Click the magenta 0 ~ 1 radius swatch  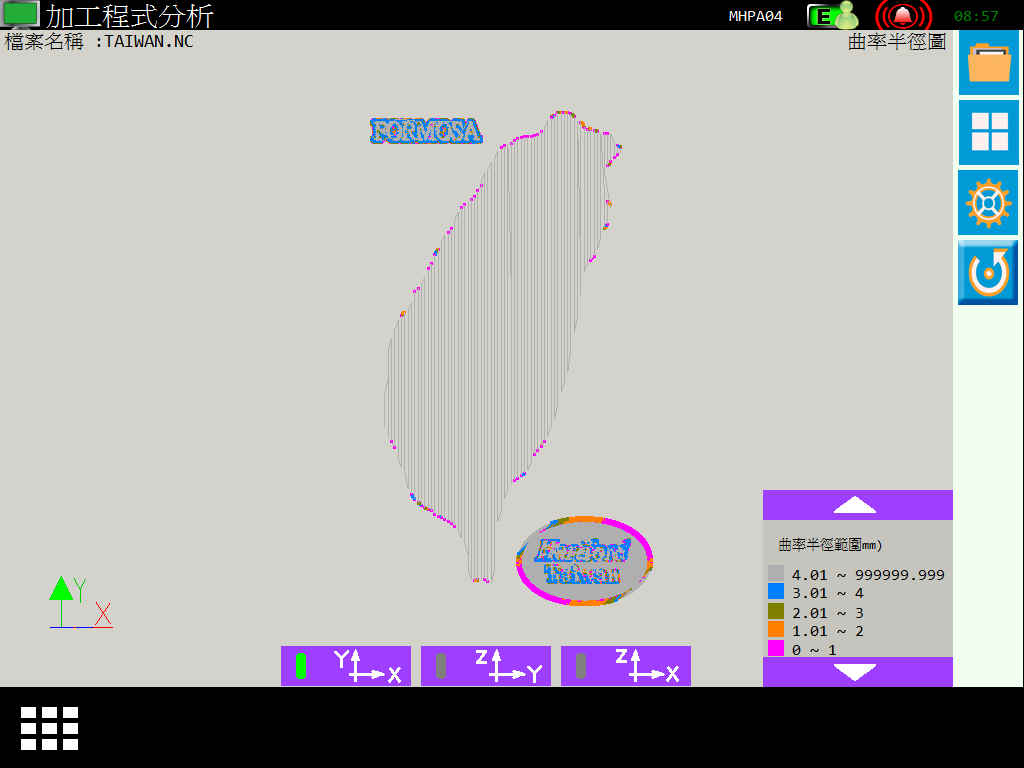click(775, 649)
